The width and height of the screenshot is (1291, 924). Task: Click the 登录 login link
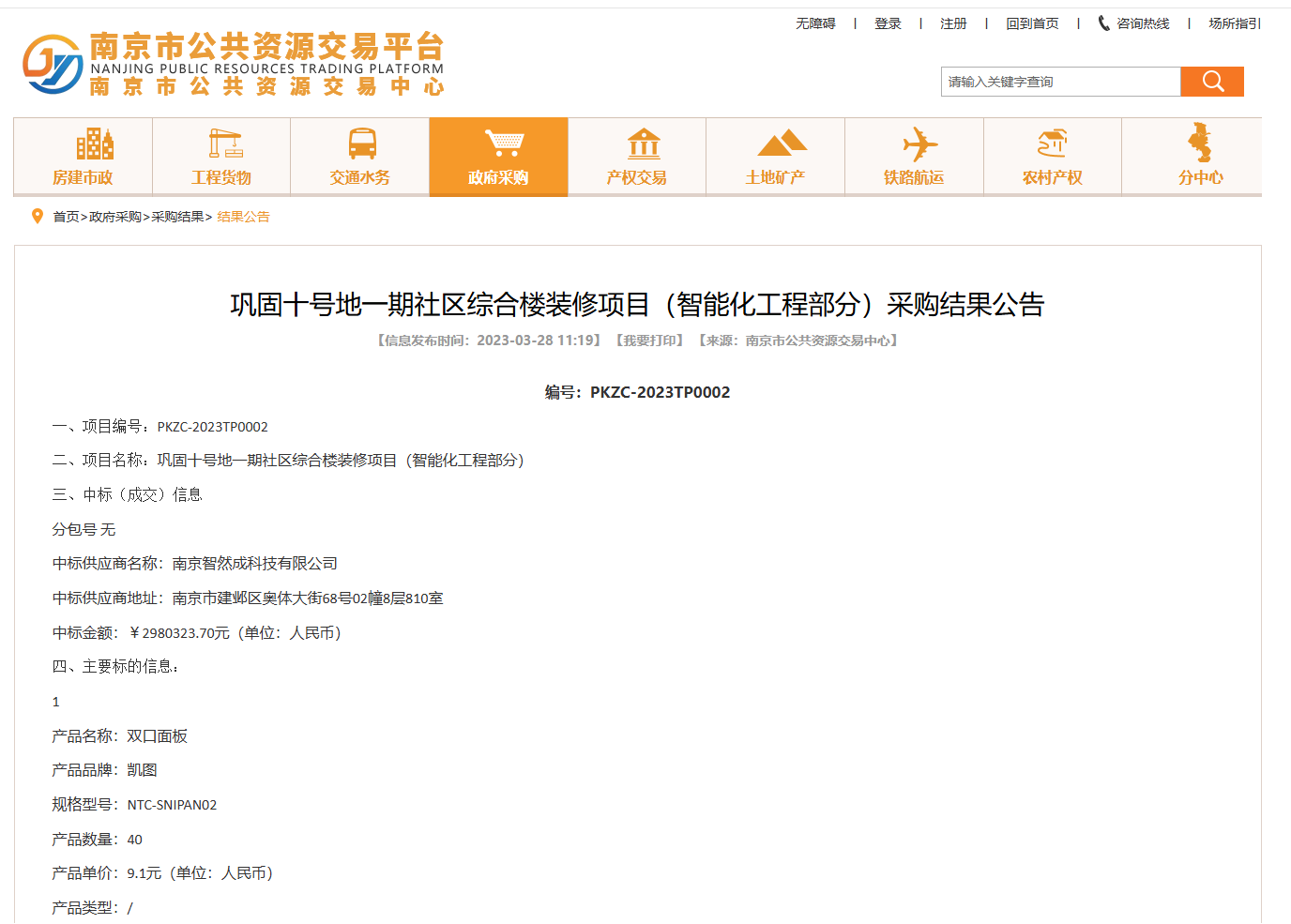tap(888, 23)
